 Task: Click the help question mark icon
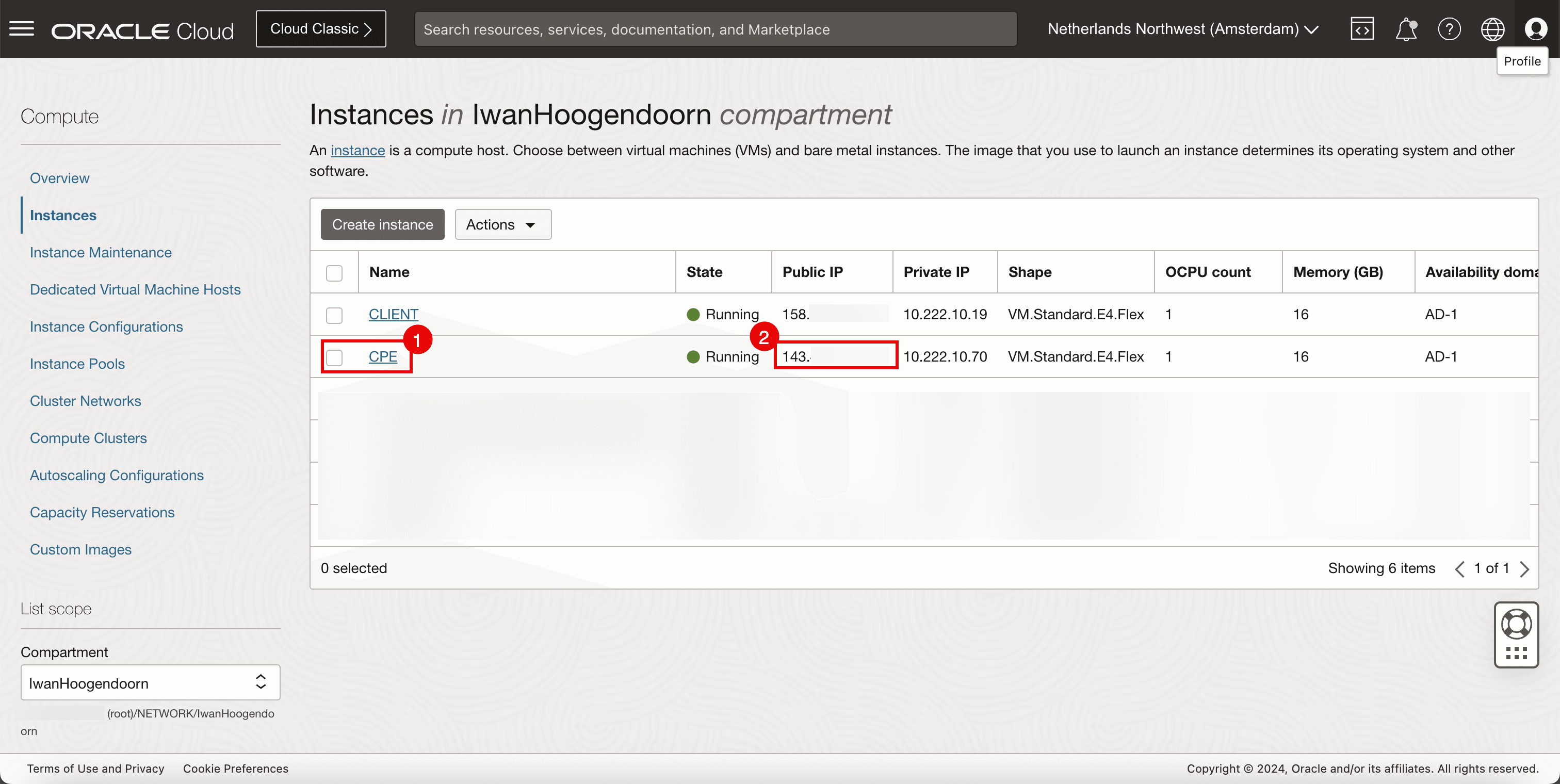click(x=1449, y=29)
